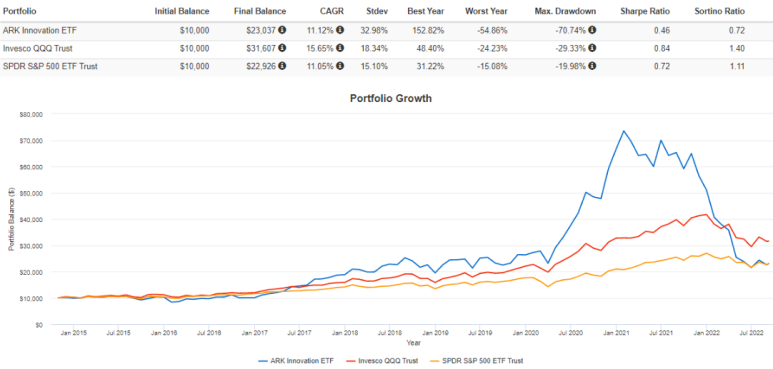Toggle ARK Innovation ETF series in chart legend
Image resolution: width=773 pixels, height=369 pixels.
click(296, 361)
